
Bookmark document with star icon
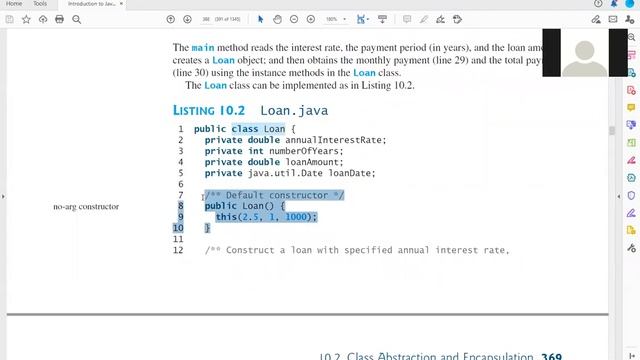pyautogui.click(x=26, y=19)
